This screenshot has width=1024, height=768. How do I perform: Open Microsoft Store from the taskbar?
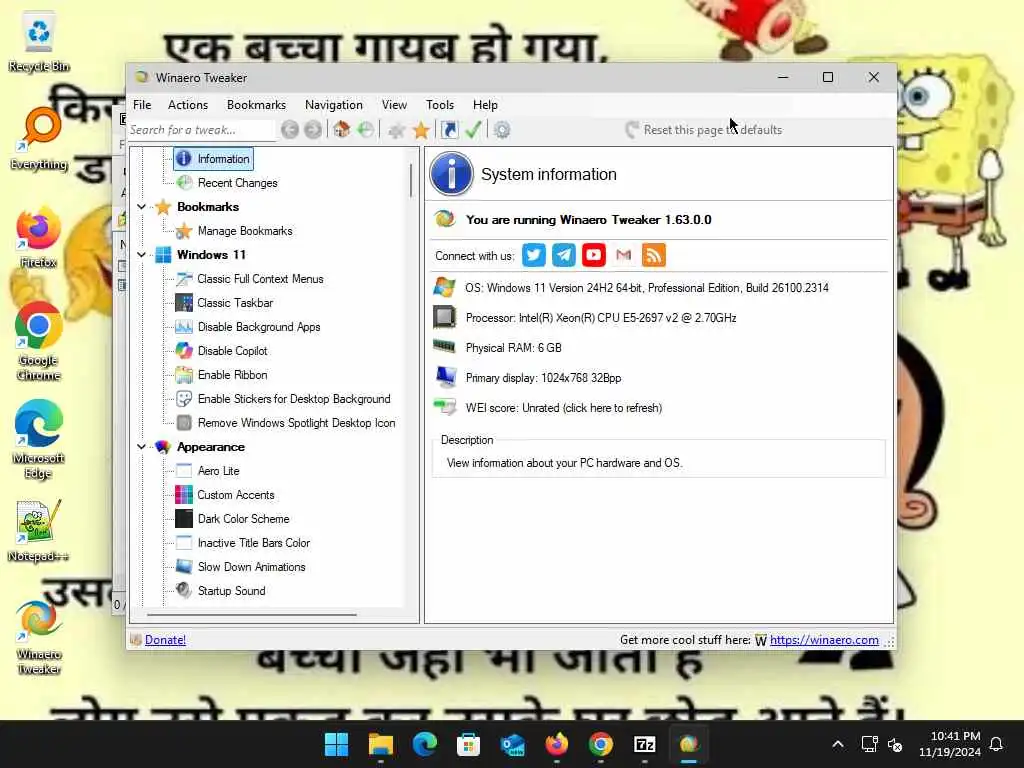pos(468,744)
